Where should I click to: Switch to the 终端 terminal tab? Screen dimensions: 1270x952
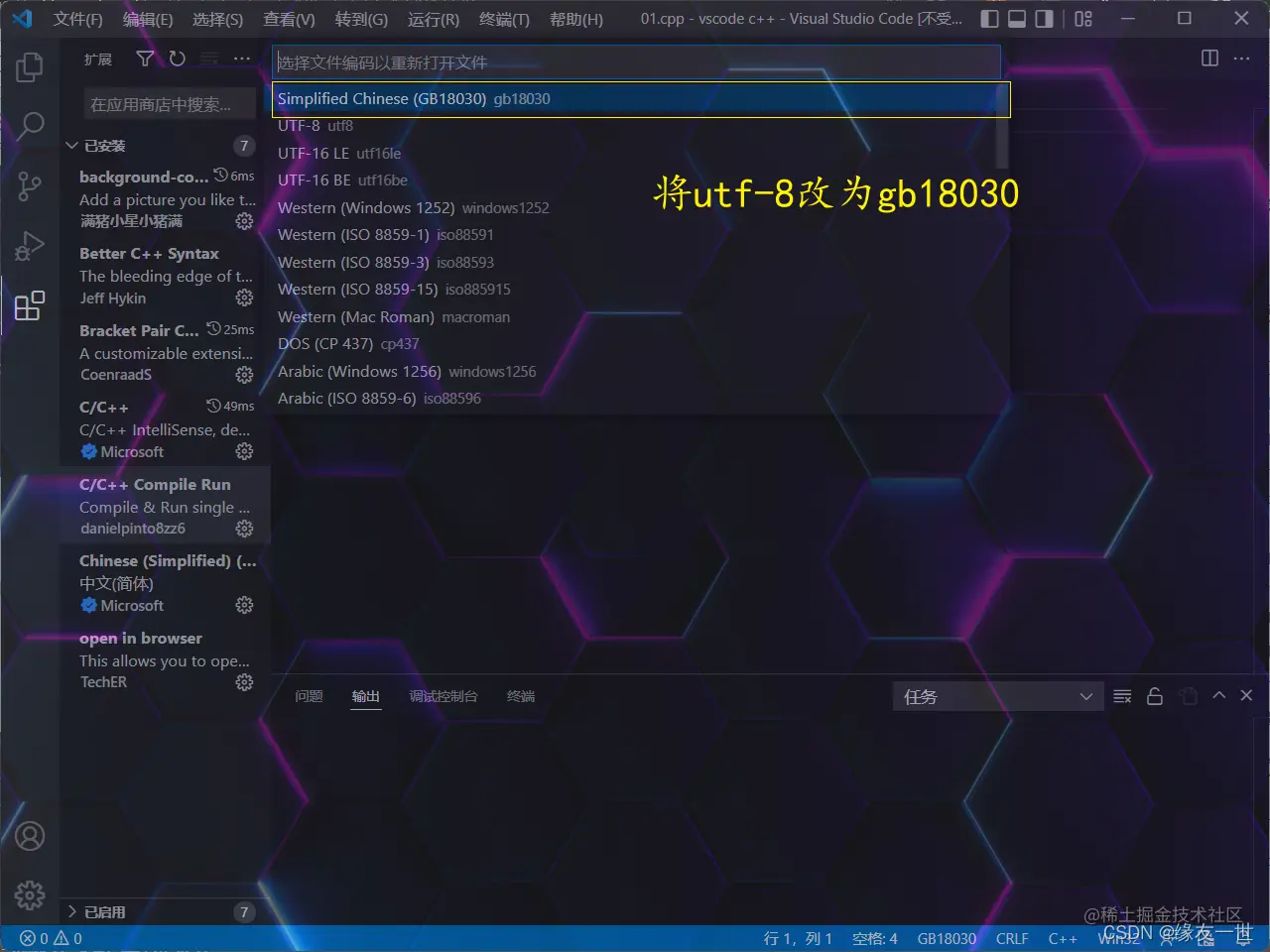point(521,697)
